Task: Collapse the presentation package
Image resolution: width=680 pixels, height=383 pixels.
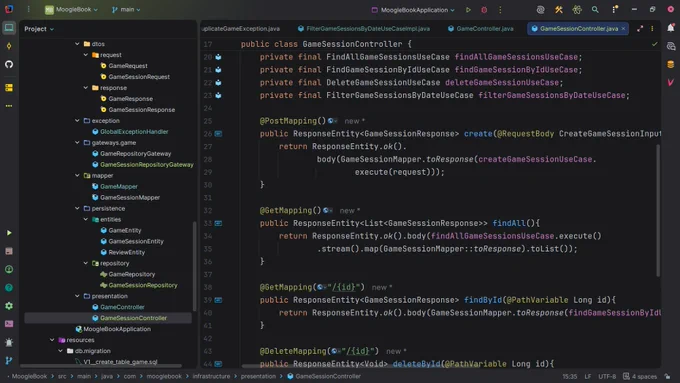Action: [77, 296]
